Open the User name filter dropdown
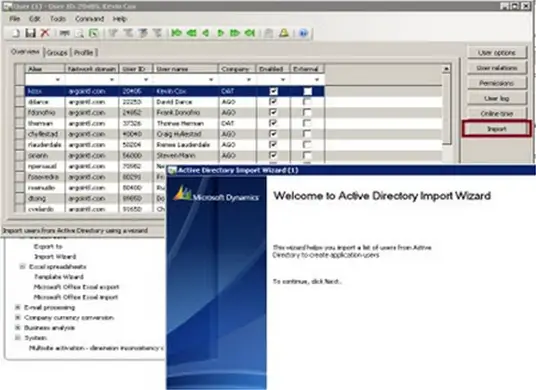The image size is (536, 390). pos(211,80)
